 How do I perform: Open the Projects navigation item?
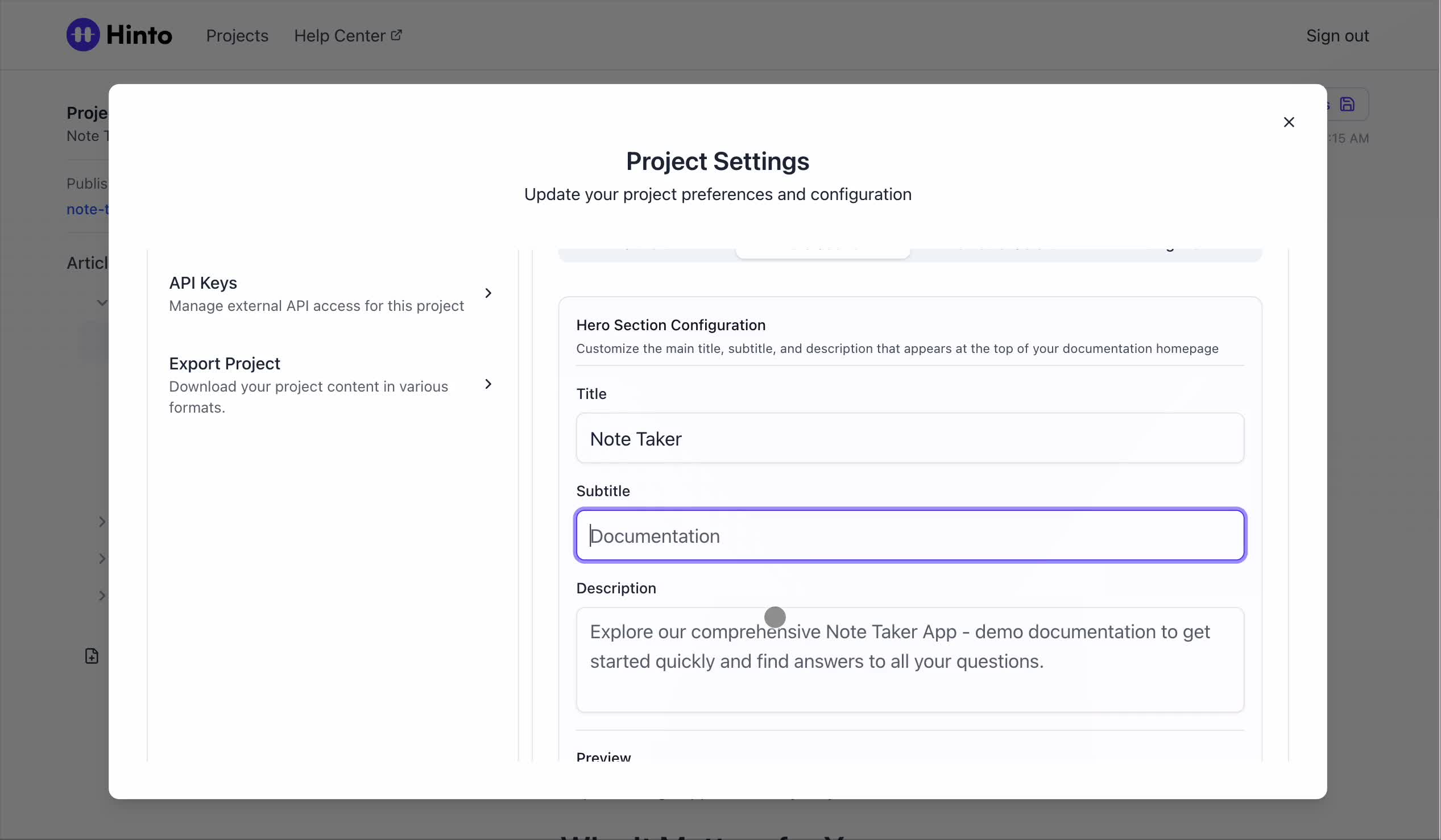(237, 35)
